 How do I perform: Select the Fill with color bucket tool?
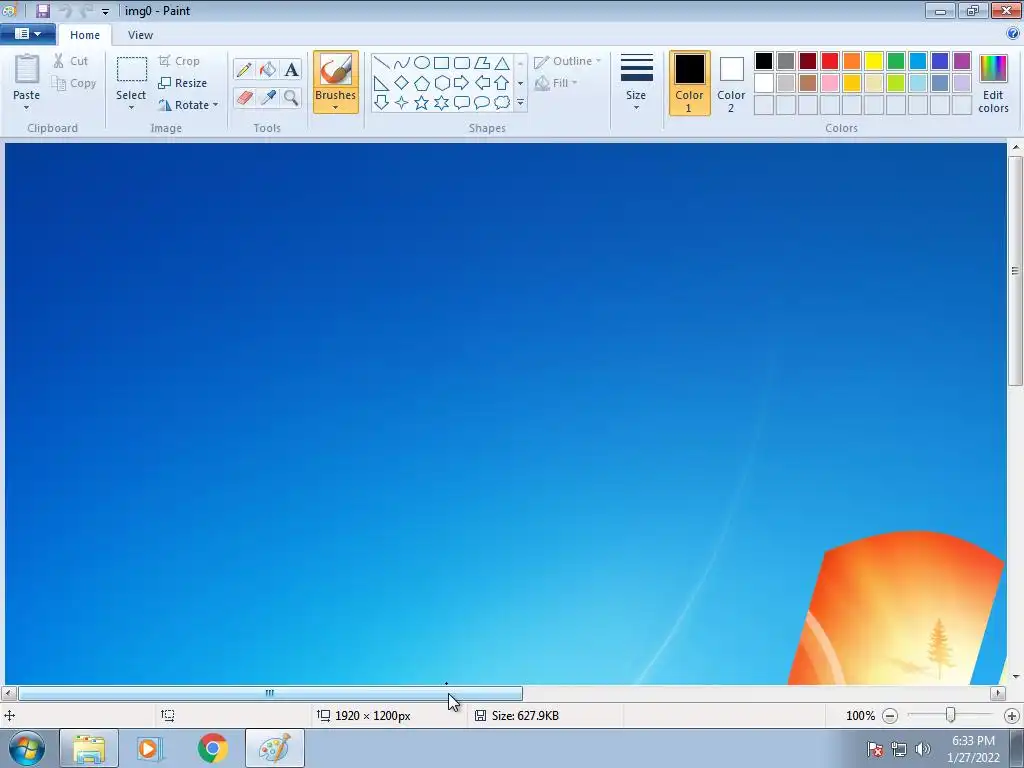click(268, 69)
